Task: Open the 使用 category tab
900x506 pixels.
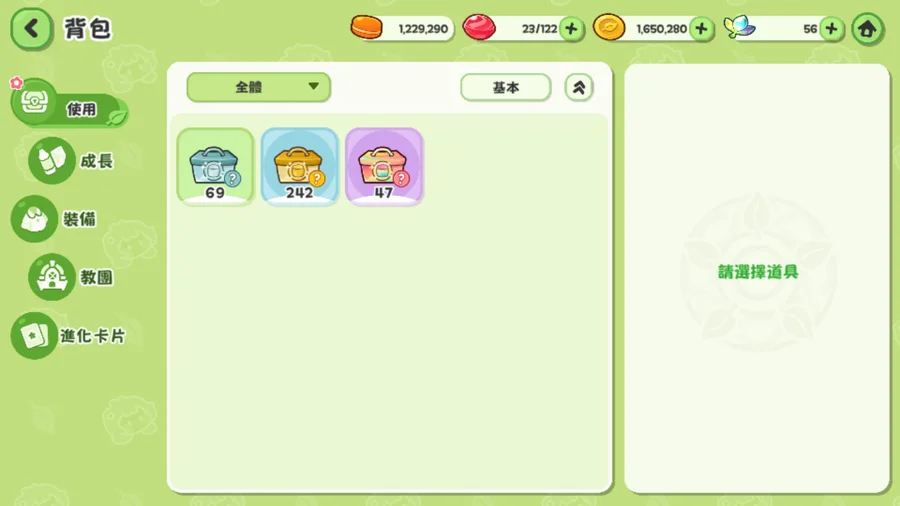Action: click(x=69, y=104)
